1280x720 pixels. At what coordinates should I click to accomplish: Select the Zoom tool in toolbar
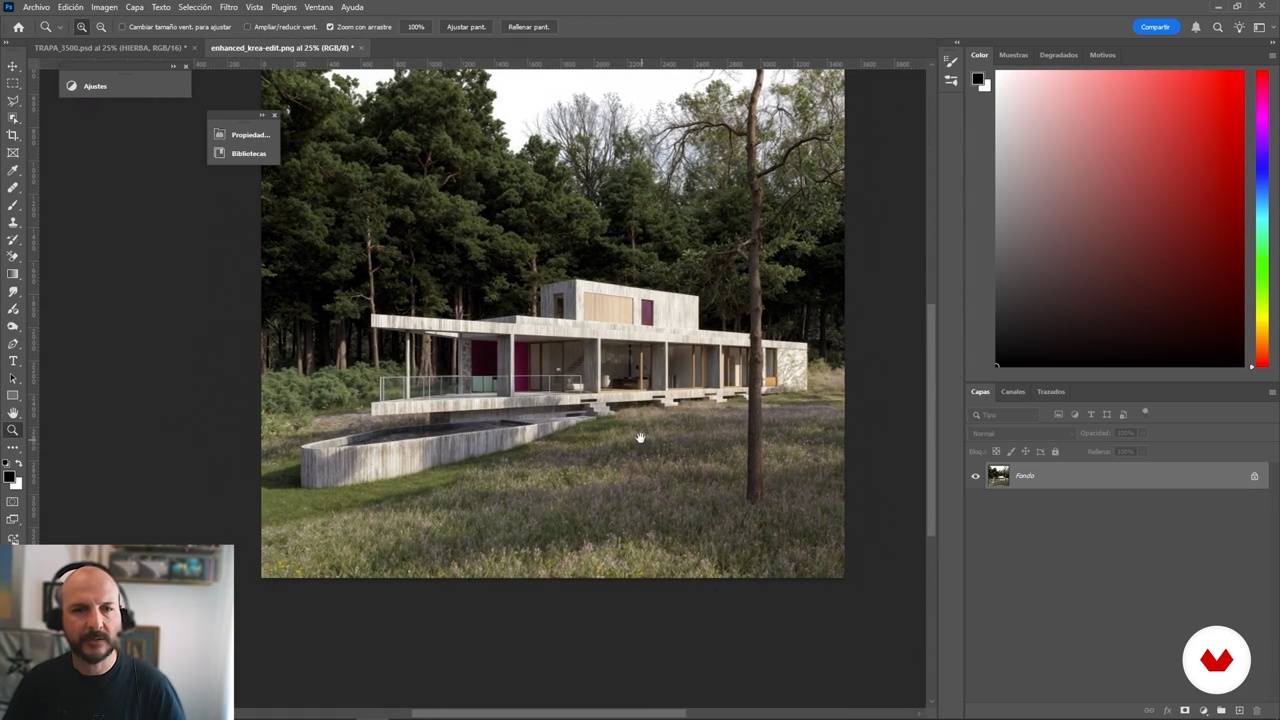[x=13, y=431]
